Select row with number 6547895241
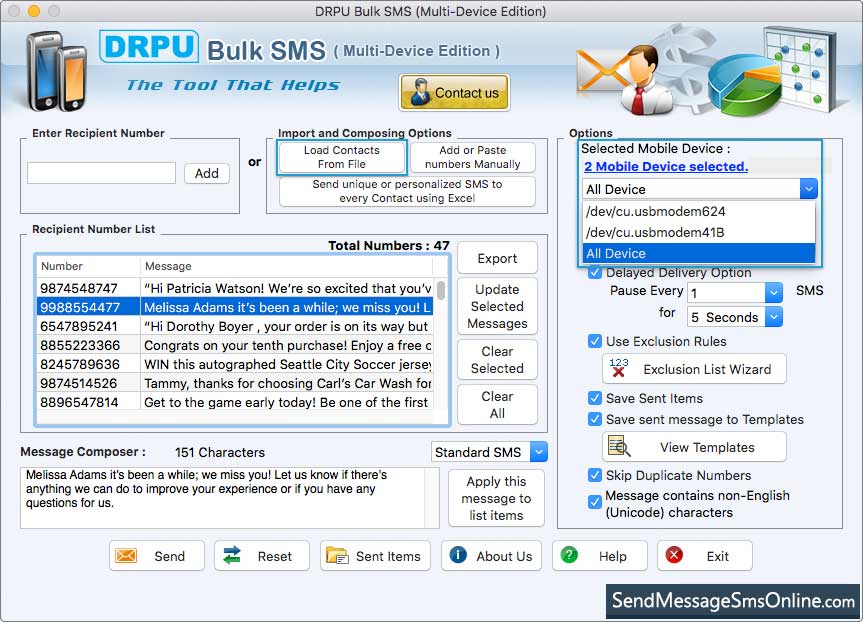 [x=235, y=326]
